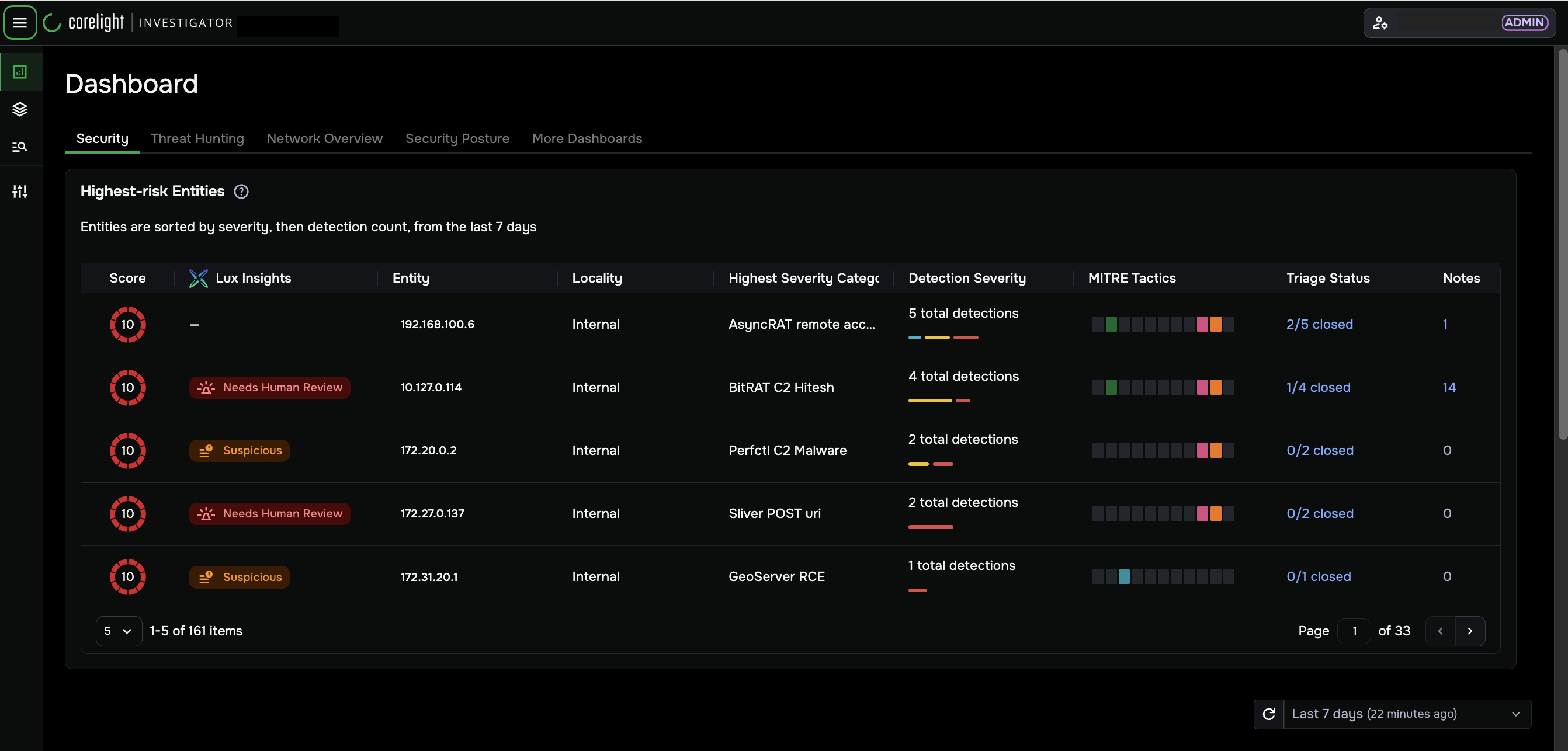1568x751 pixels.
Task: Open the Last 7 days time range dropdown
Action: coord(1407,714)
